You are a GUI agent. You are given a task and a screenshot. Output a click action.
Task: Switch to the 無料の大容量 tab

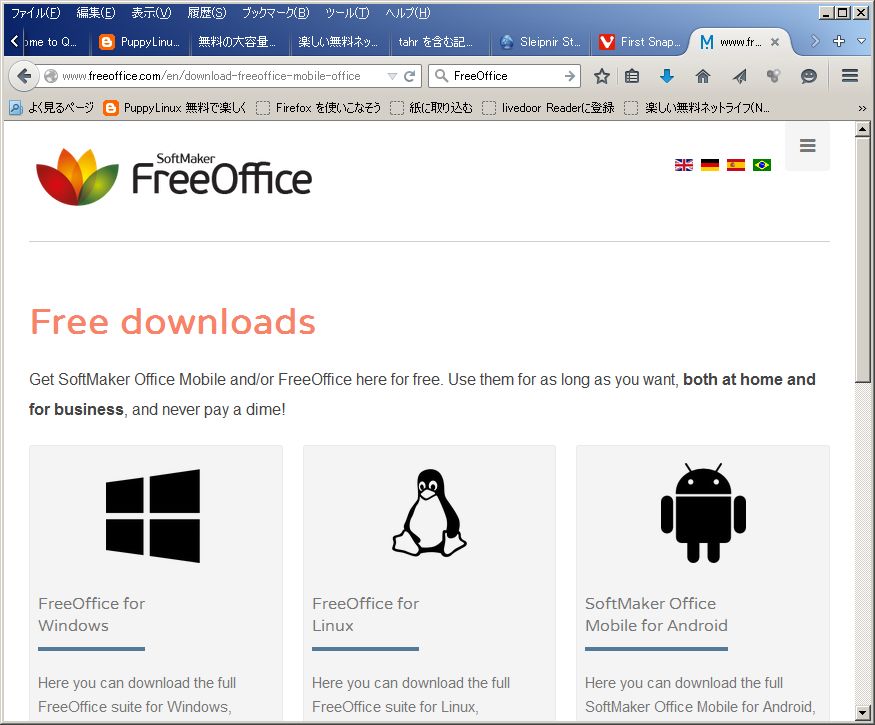(x=239, y=42)
